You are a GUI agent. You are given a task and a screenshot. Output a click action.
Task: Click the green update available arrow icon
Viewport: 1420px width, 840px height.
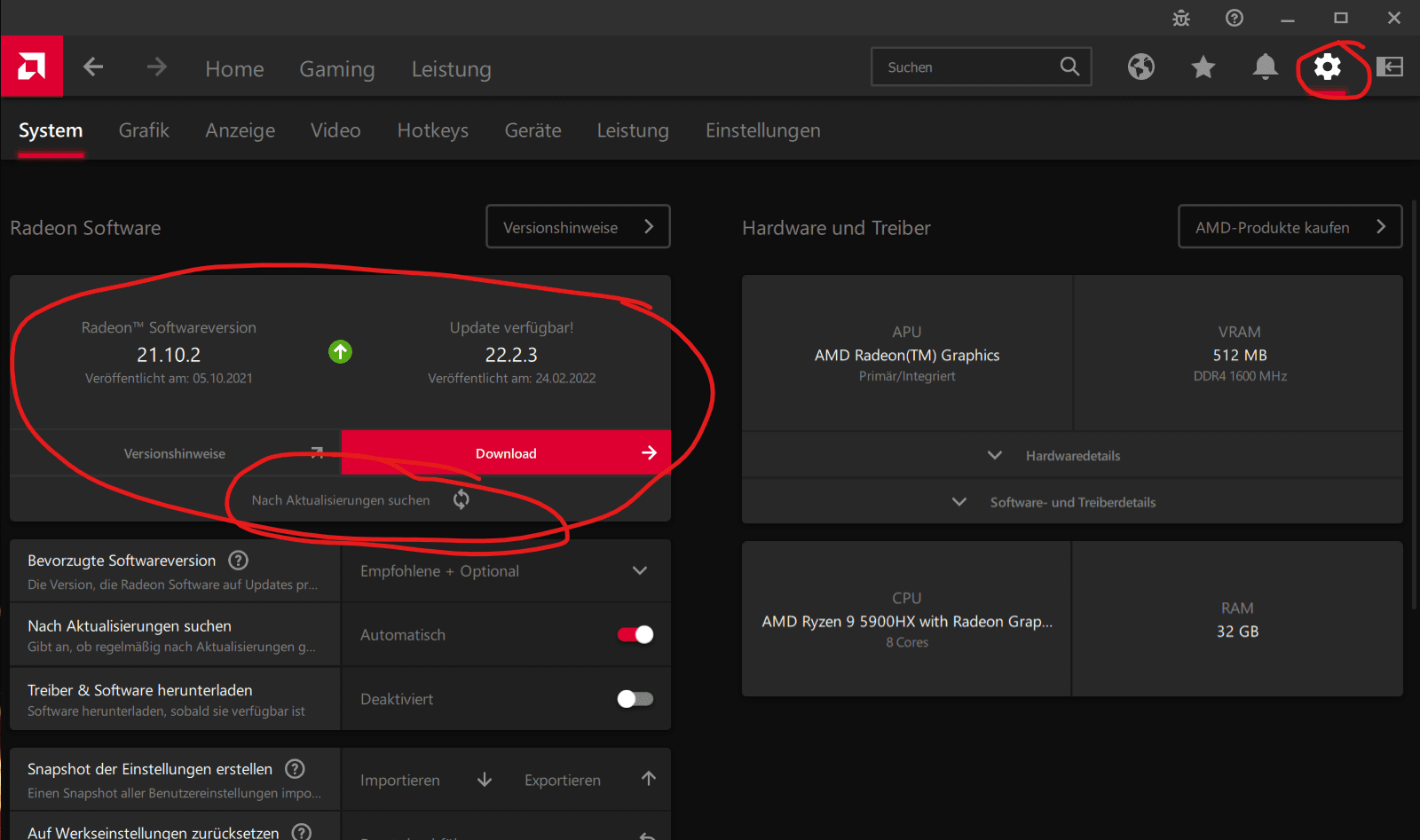(340, 352)
